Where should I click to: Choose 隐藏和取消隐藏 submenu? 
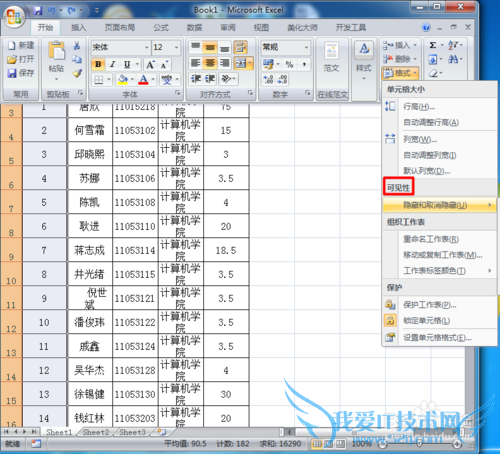click(439, 205)
